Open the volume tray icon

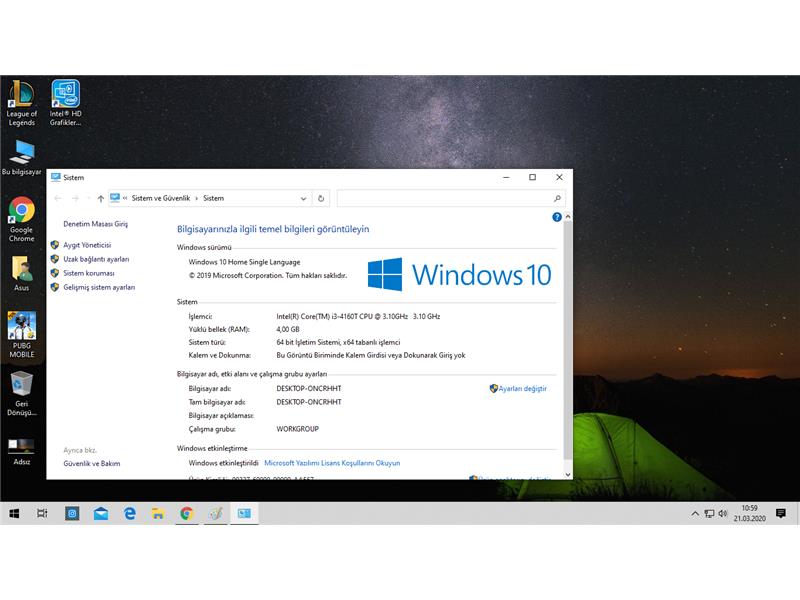click(x=722, y=514)
